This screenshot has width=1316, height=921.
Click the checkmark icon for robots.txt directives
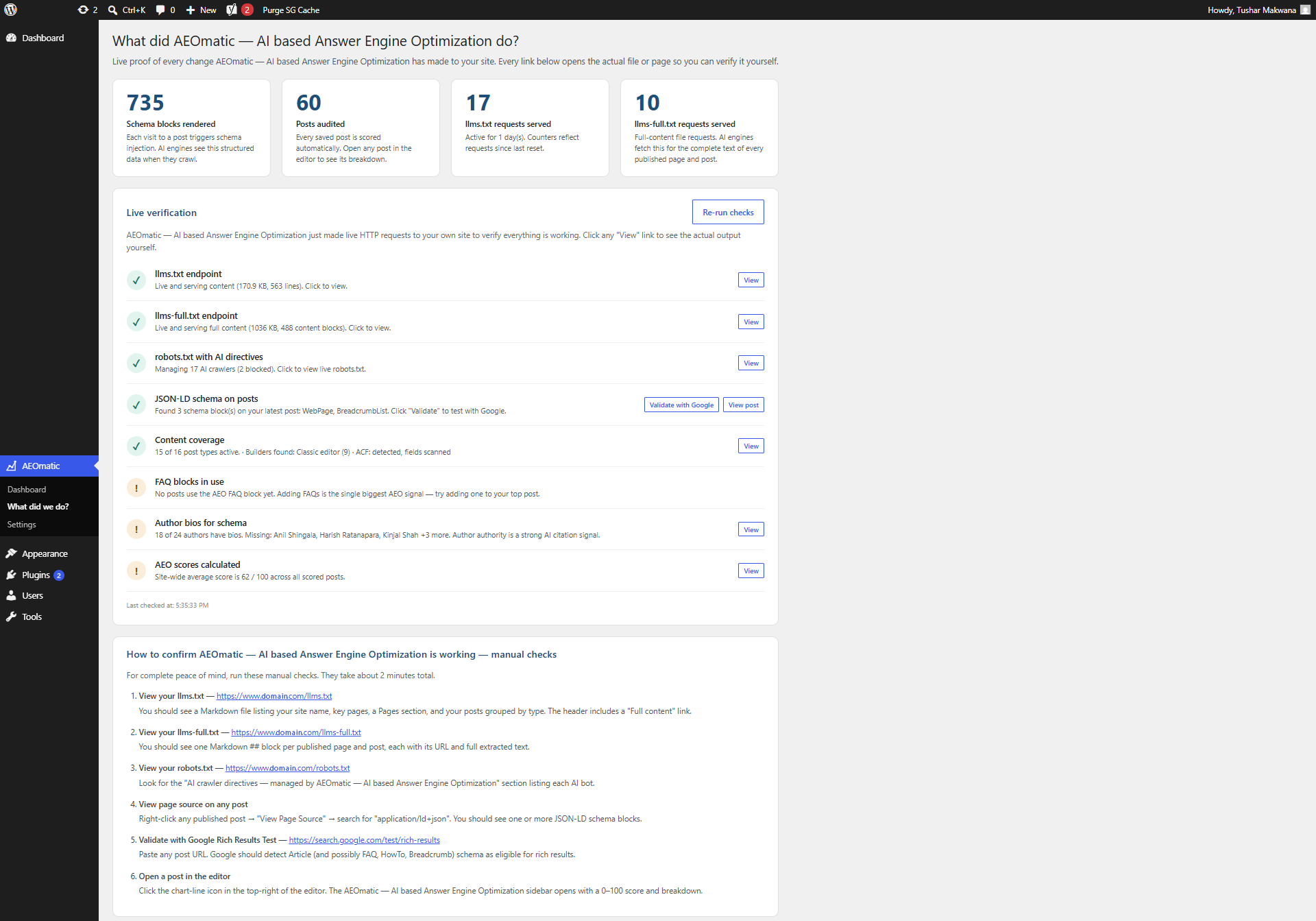tap(136, 363)
